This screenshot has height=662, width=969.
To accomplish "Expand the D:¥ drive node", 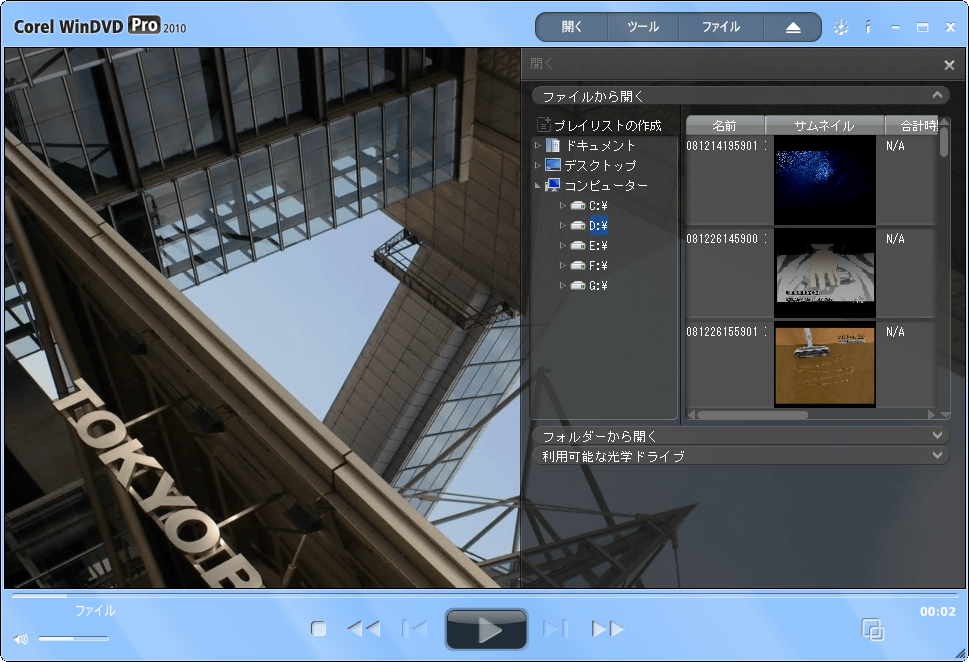I will [562, 225].
